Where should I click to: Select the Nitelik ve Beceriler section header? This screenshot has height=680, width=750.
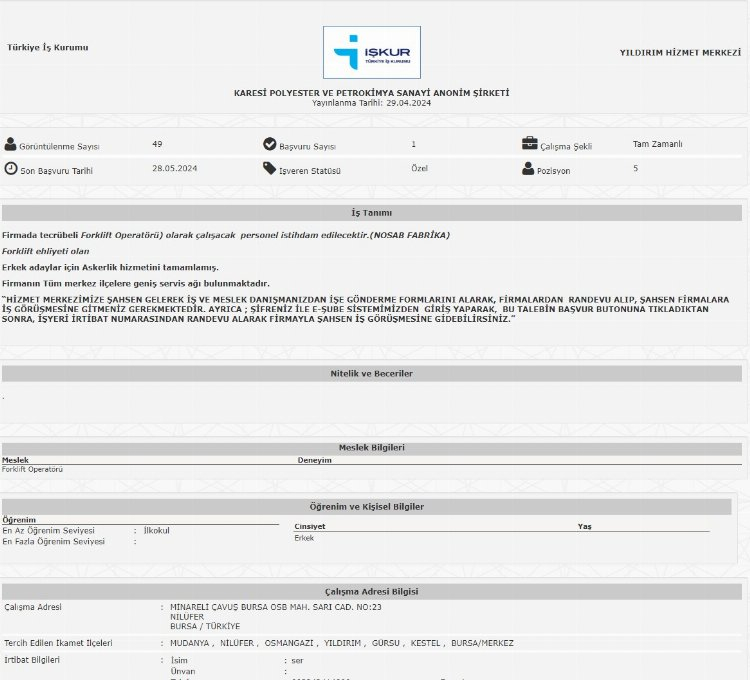point(371,373)
